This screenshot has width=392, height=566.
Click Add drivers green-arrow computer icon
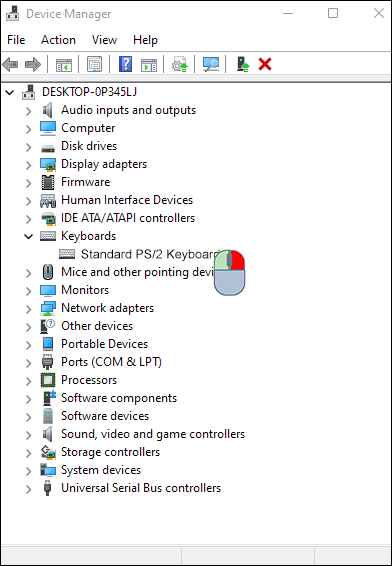click(243, 65)
